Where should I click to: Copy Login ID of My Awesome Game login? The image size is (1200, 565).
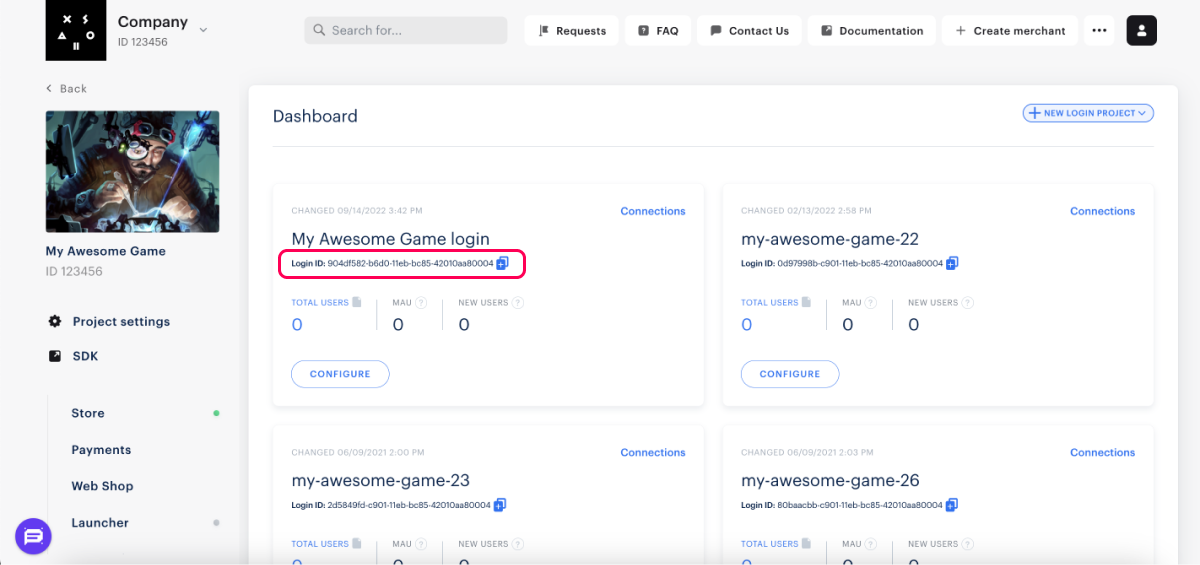pos(503,263)
